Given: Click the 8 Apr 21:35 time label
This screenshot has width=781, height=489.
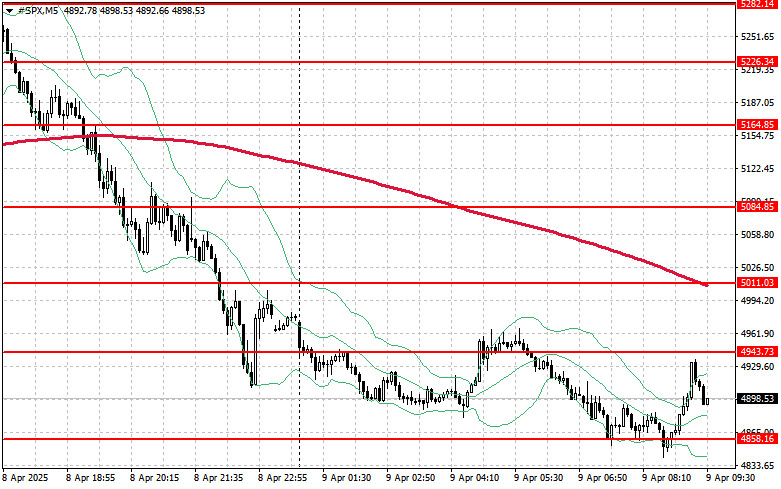Looking at the screenshot, I should point(219,478).
